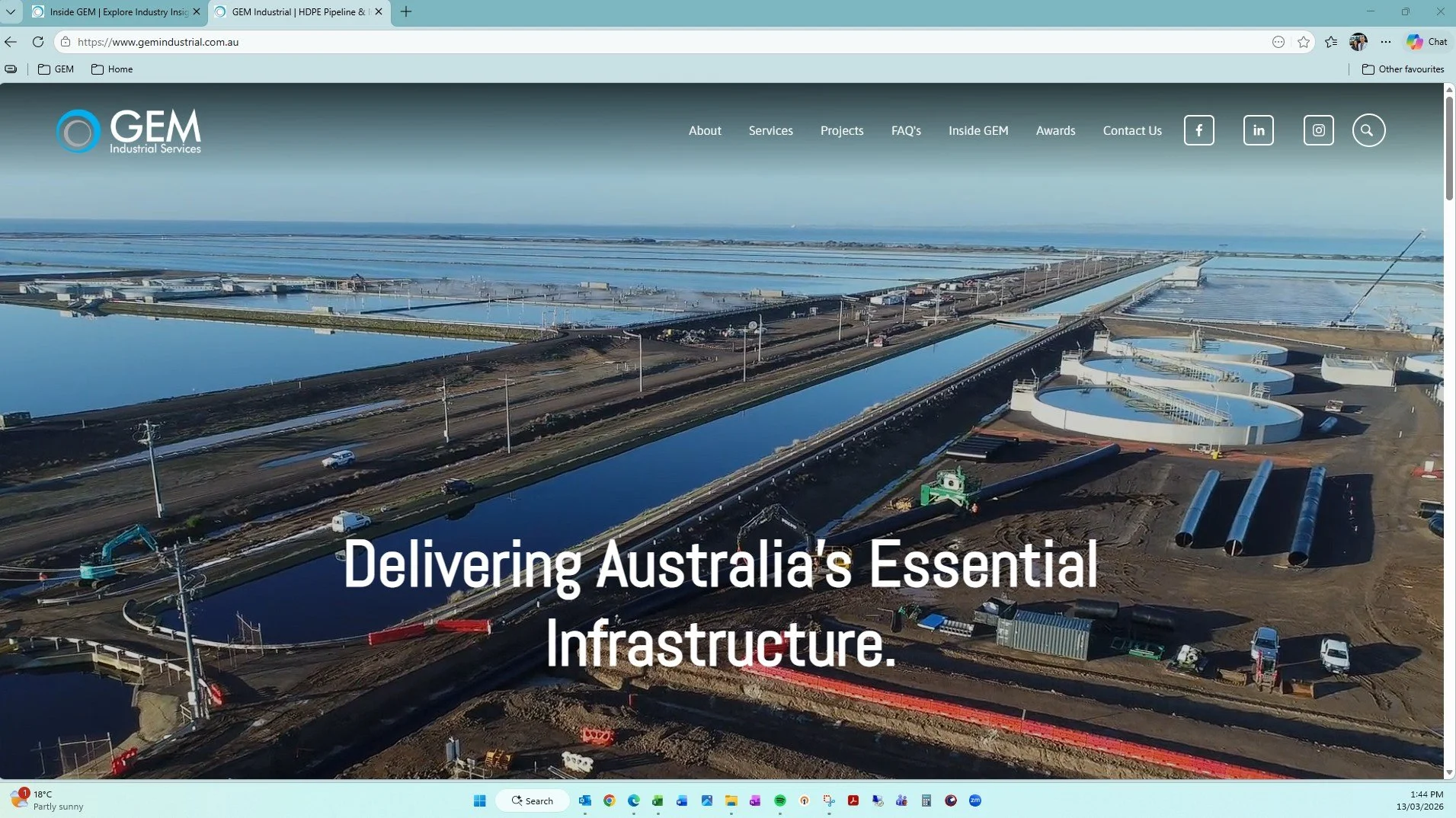Expand the Other favourites folder
This screenshot has height=818, width=1456.
[x=1402, y=69]
